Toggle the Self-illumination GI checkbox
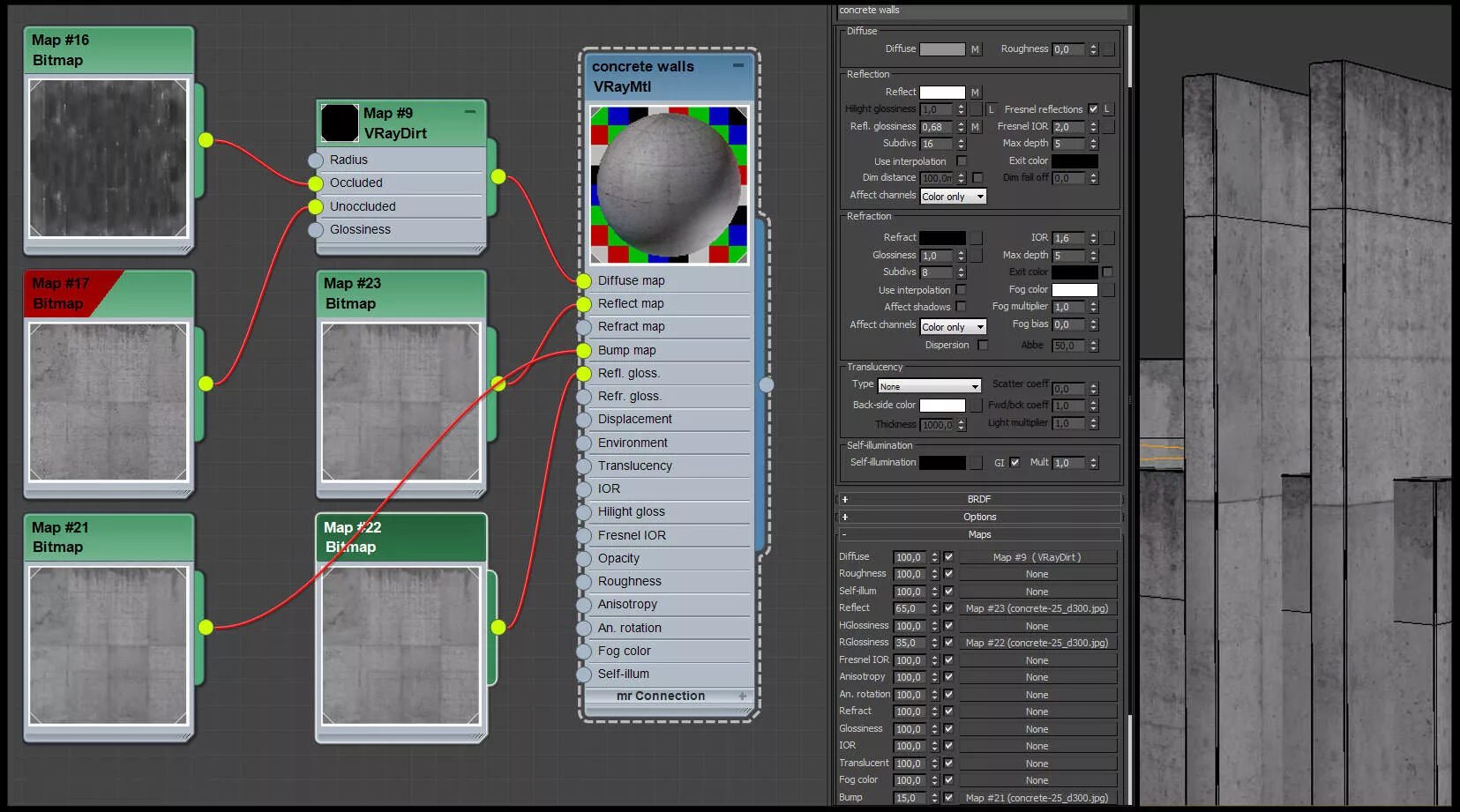The height and width of the screenshot is (812, 1460). click(1015, 463)
